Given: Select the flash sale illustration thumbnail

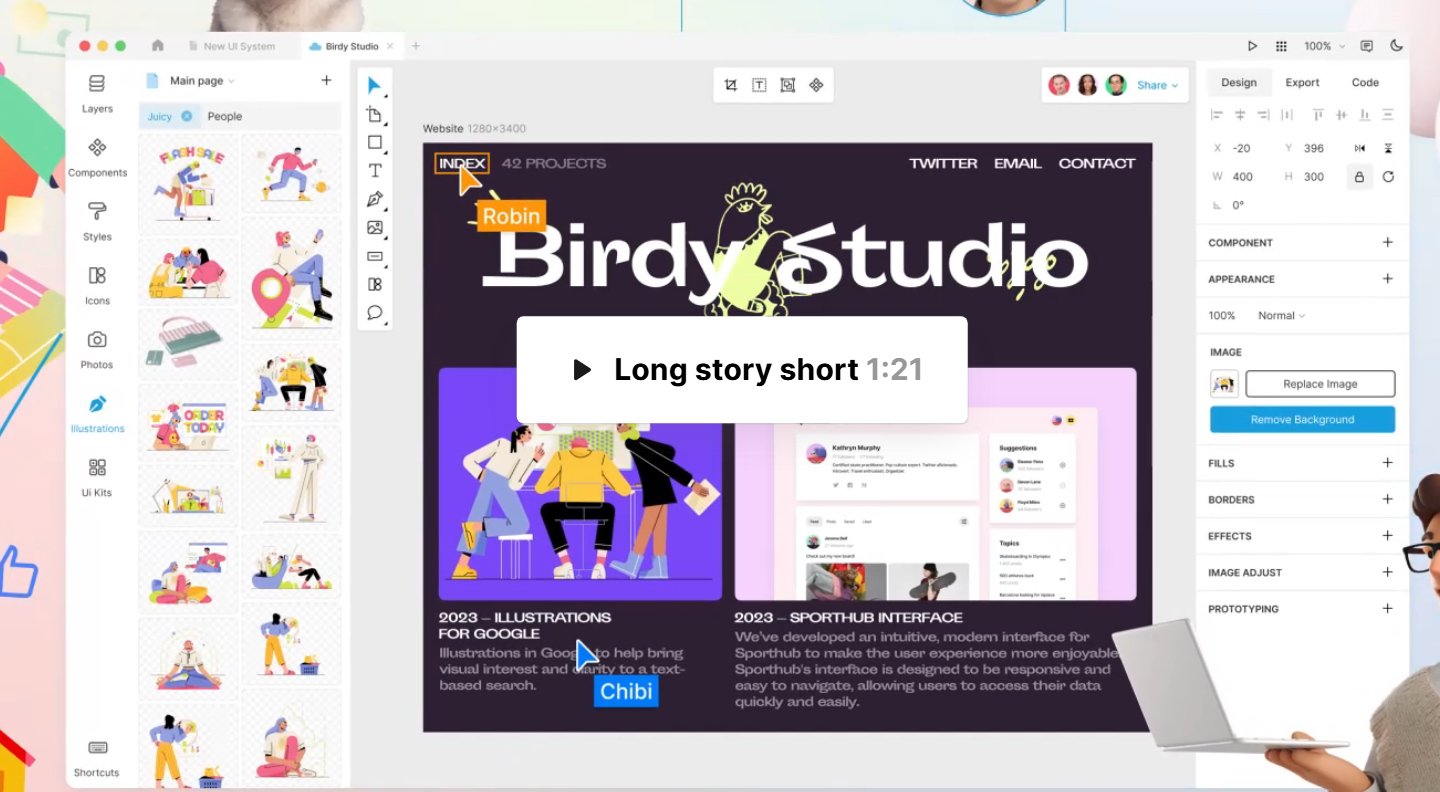Looking at the screenshot, I should click(x=187, y=182).
